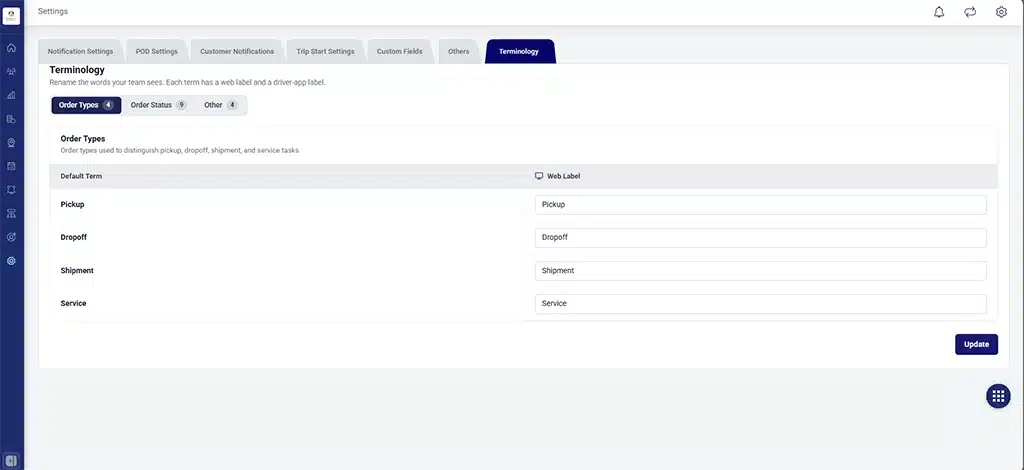Open the Customer Notifications tab
This screenshot has width=1024, height=470.
(x=237, y=52)
